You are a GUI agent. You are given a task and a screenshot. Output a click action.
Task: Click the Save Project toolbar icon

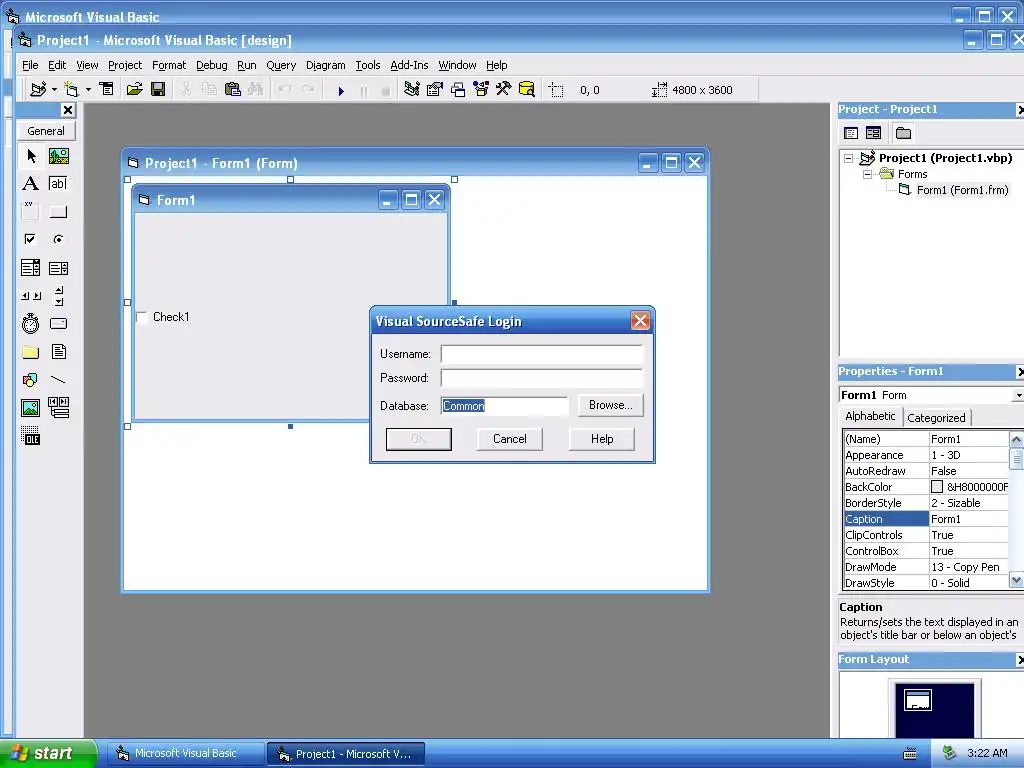coord(158,89)
